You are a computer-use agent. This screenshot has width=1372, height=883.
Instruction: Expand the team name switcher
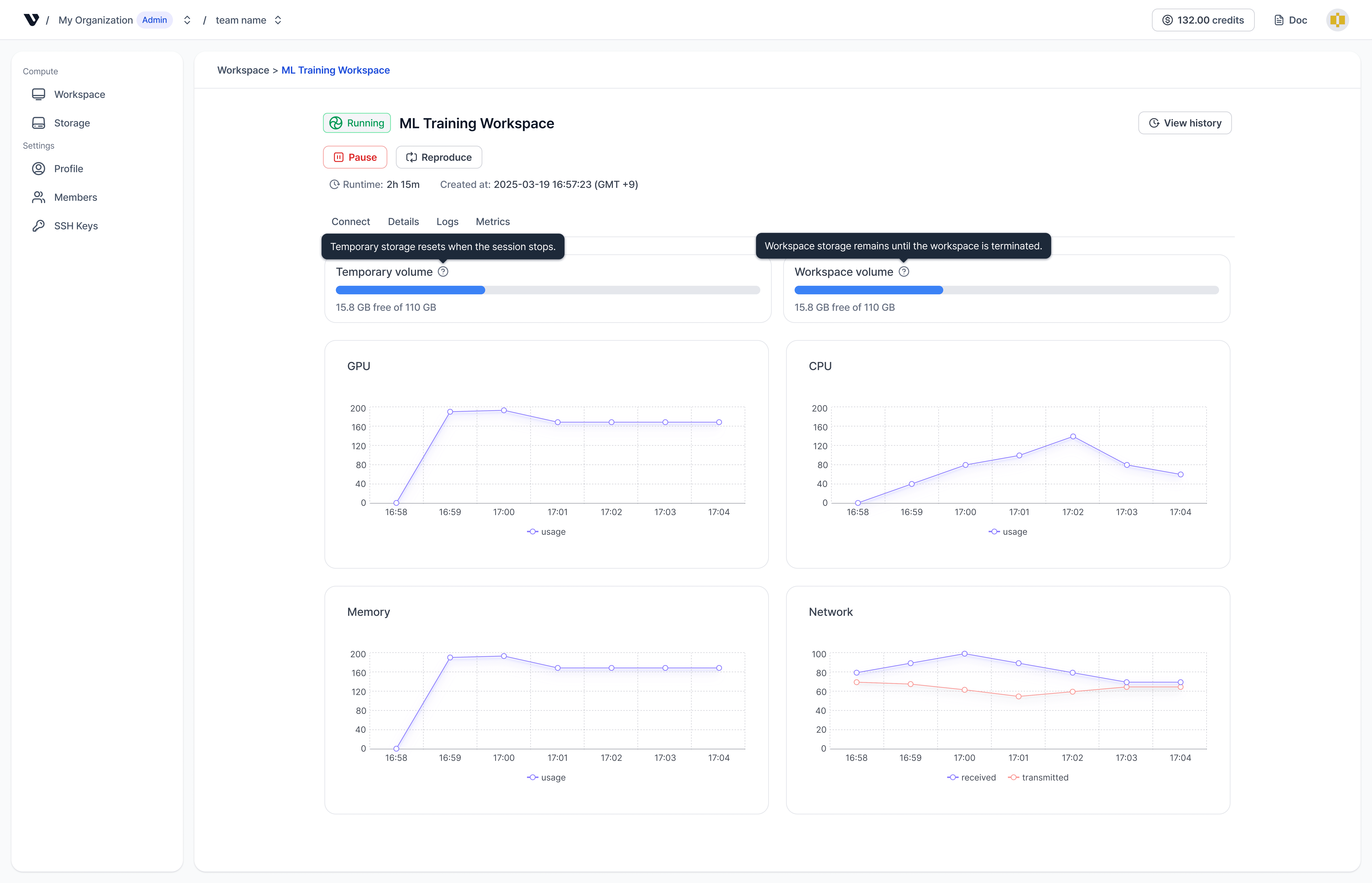click(278, 20)
